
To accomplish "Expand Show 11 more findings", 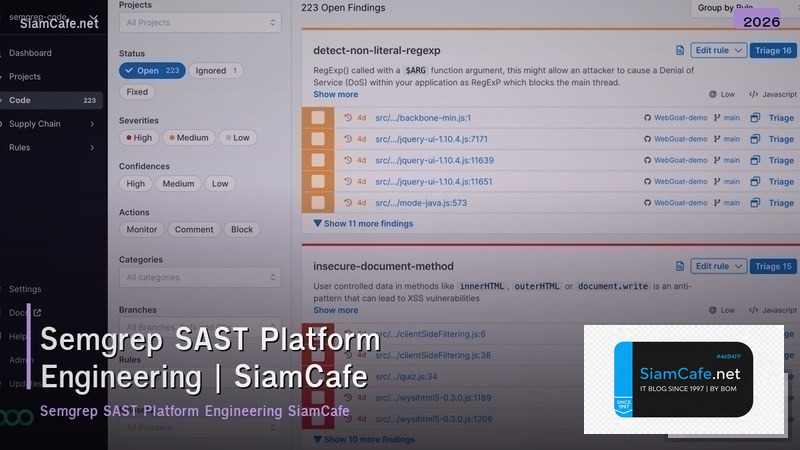I will (363, 223).
